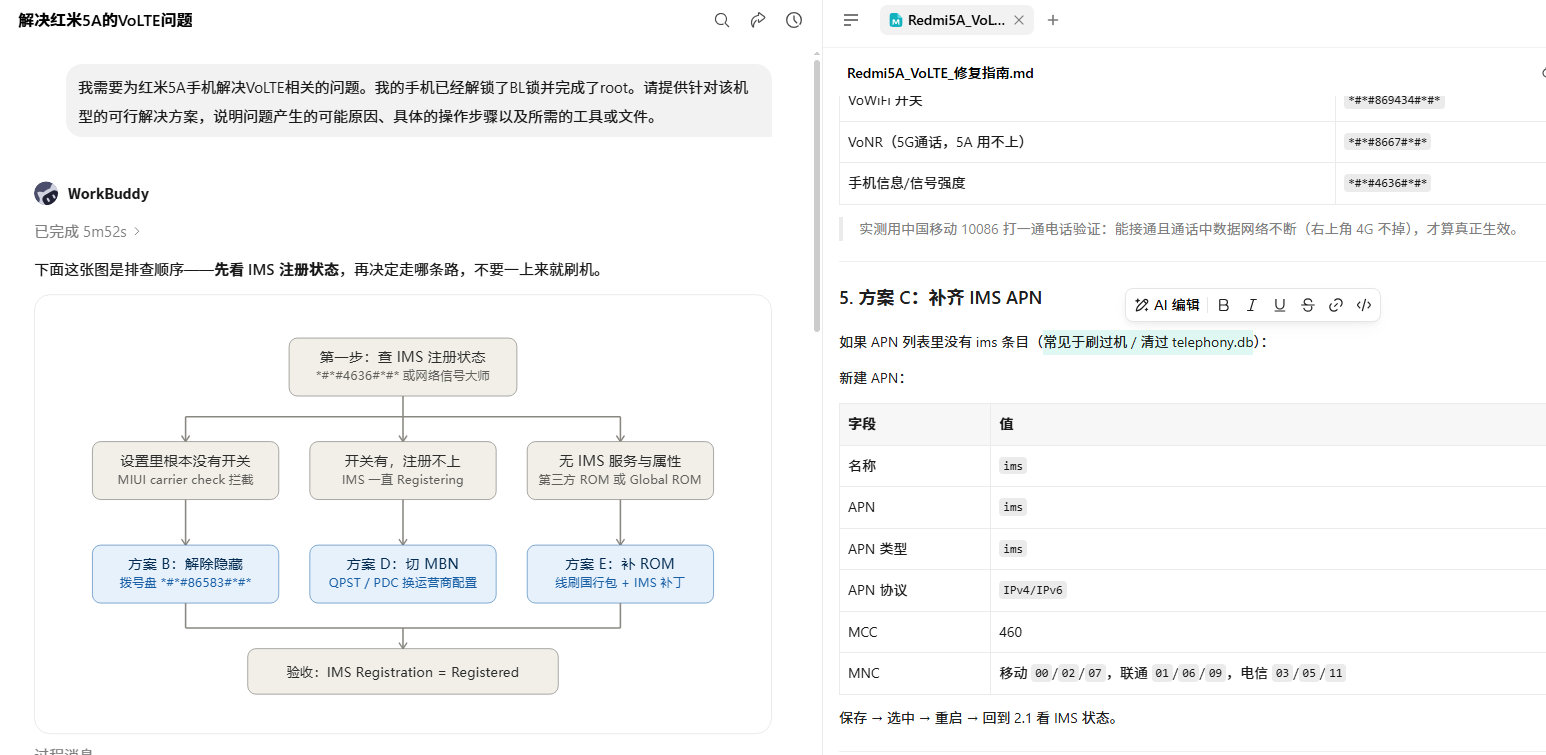The width and height of the screenshot is (1546, 755).
Task: Click the 方案 D：切 MBN box
Action: pyautogui.click(x=403, y=574)
